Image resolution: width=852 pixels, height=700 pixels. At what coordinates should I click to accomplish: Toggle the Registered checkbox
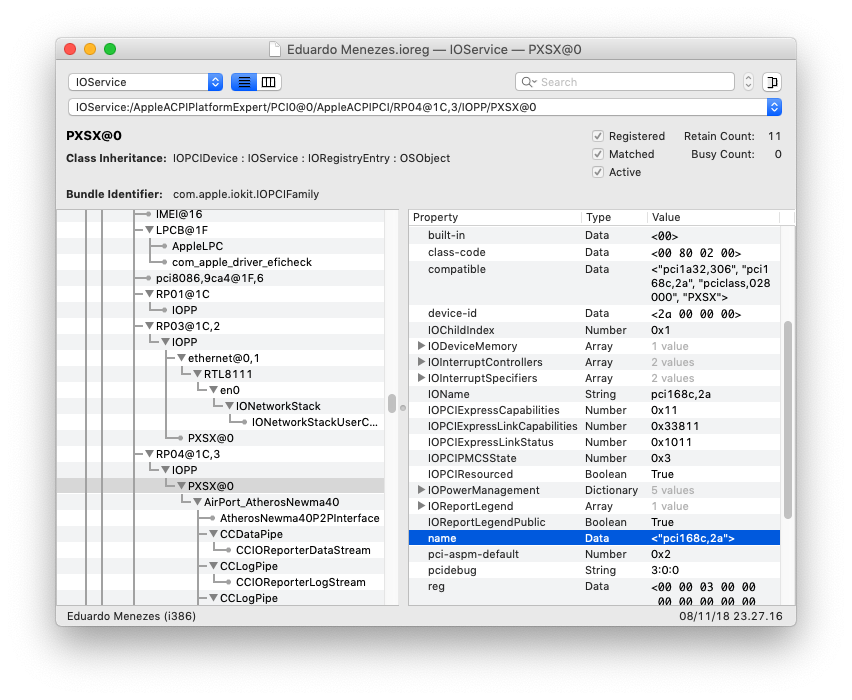pyautogui.click(x=598, y=136)
